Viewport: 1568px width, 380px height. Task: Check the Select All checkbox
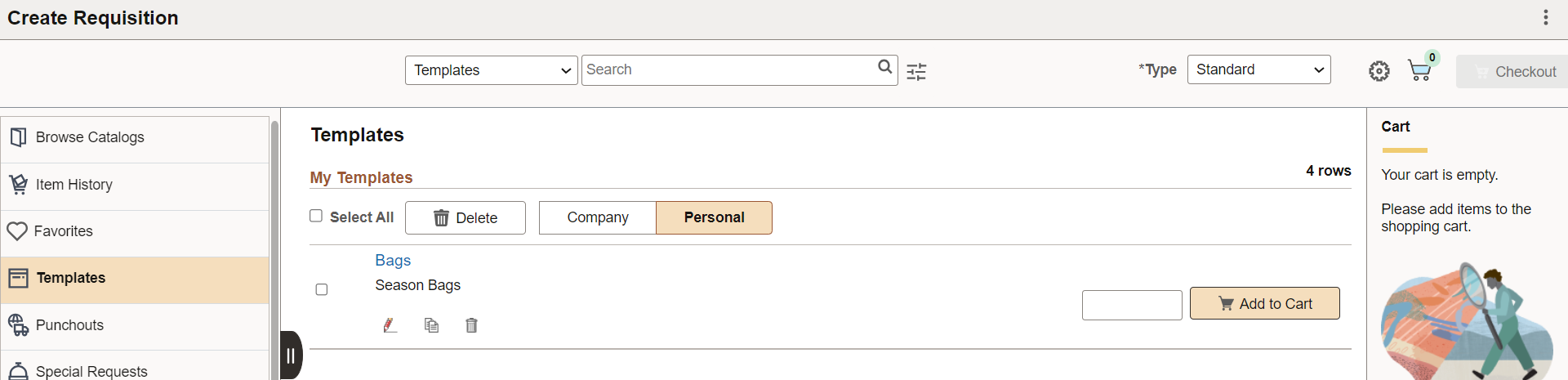(x=316, y=216)
